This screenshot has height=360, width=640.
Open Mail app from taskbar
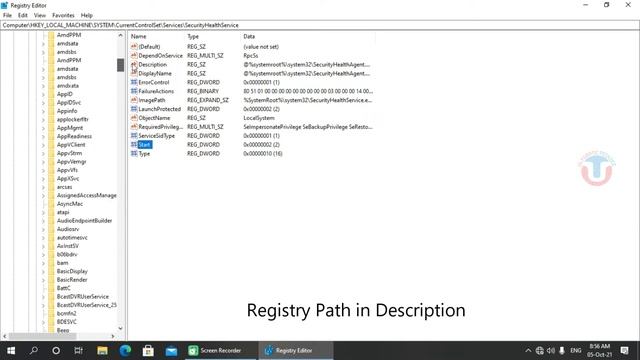171,351
